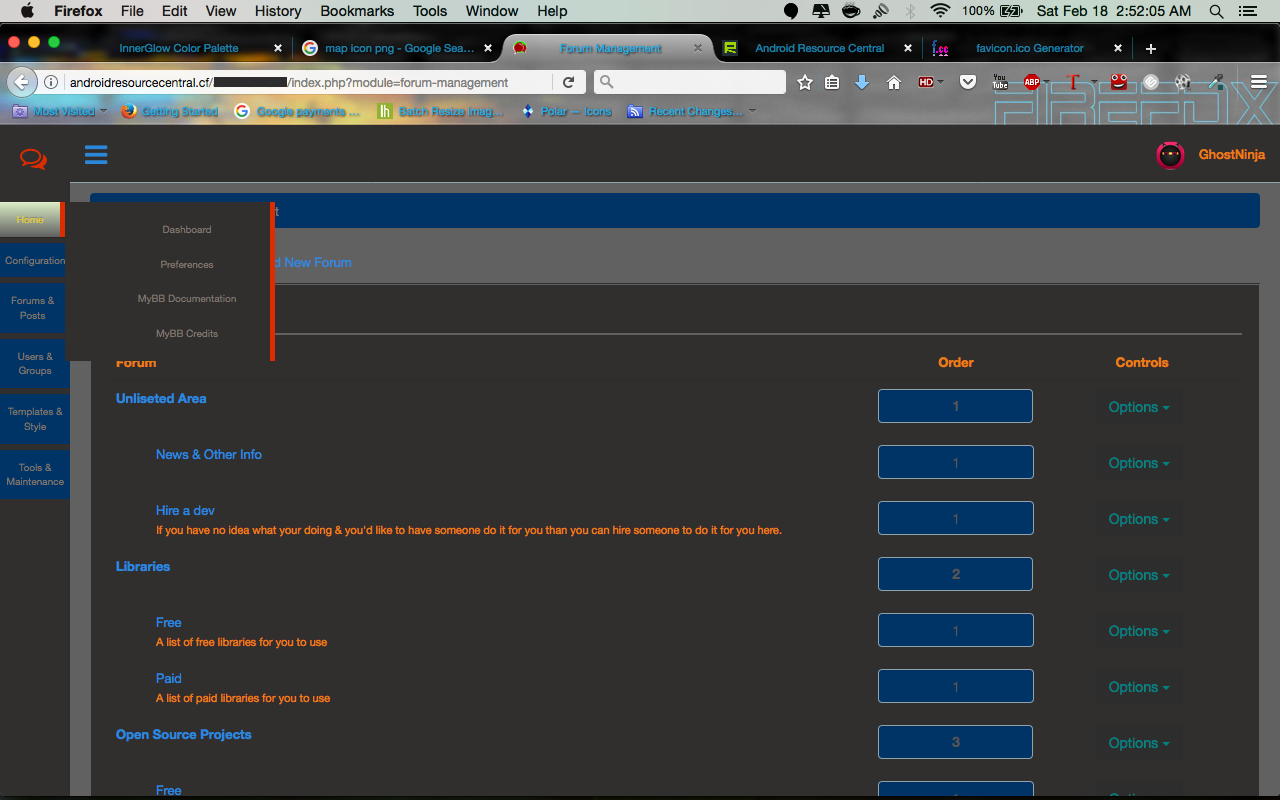
Task: Switch to the favicon.ico Generator tab
Action: [1030, 48]
